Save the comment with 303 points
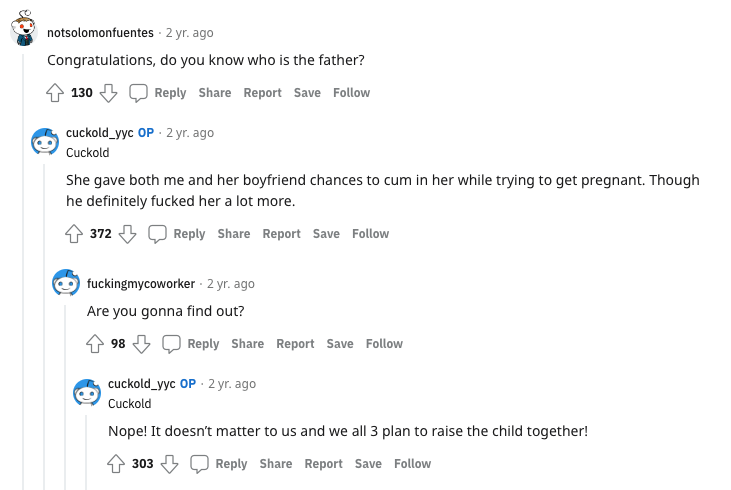731x490 pixels. tap(368, 464)
